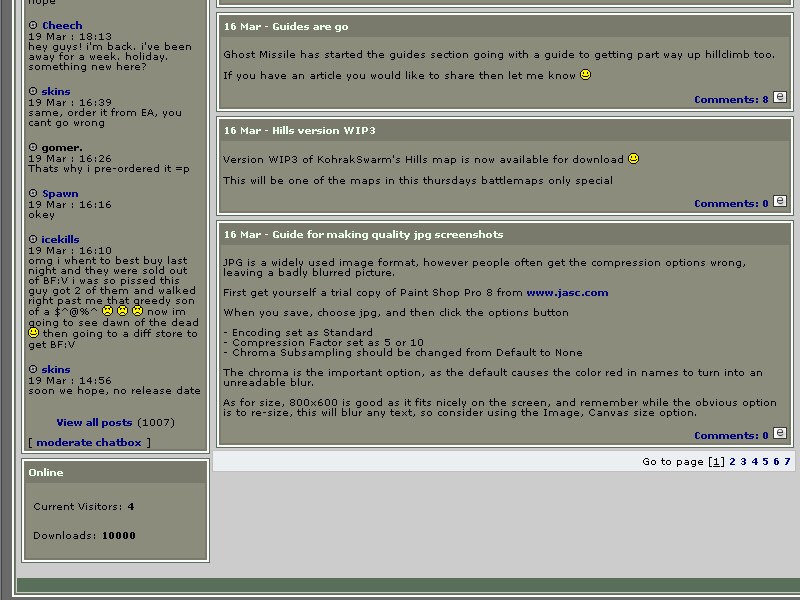Click smiley after 'available for download' text
Image resolution: width=800 pixels, height=600 pixels.
click(x=633, y=159)
